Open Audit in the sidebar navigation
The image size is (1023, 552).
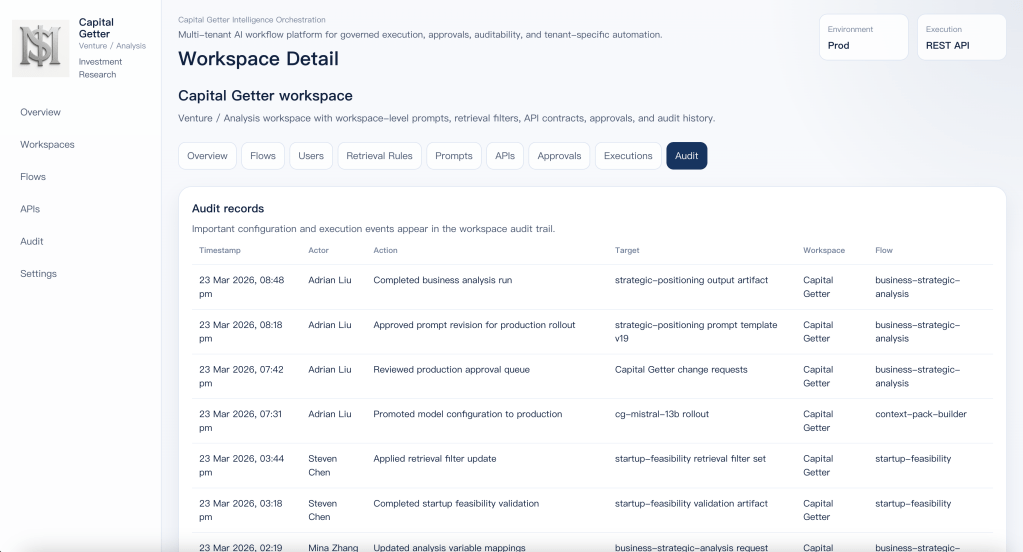coord(32,241)
